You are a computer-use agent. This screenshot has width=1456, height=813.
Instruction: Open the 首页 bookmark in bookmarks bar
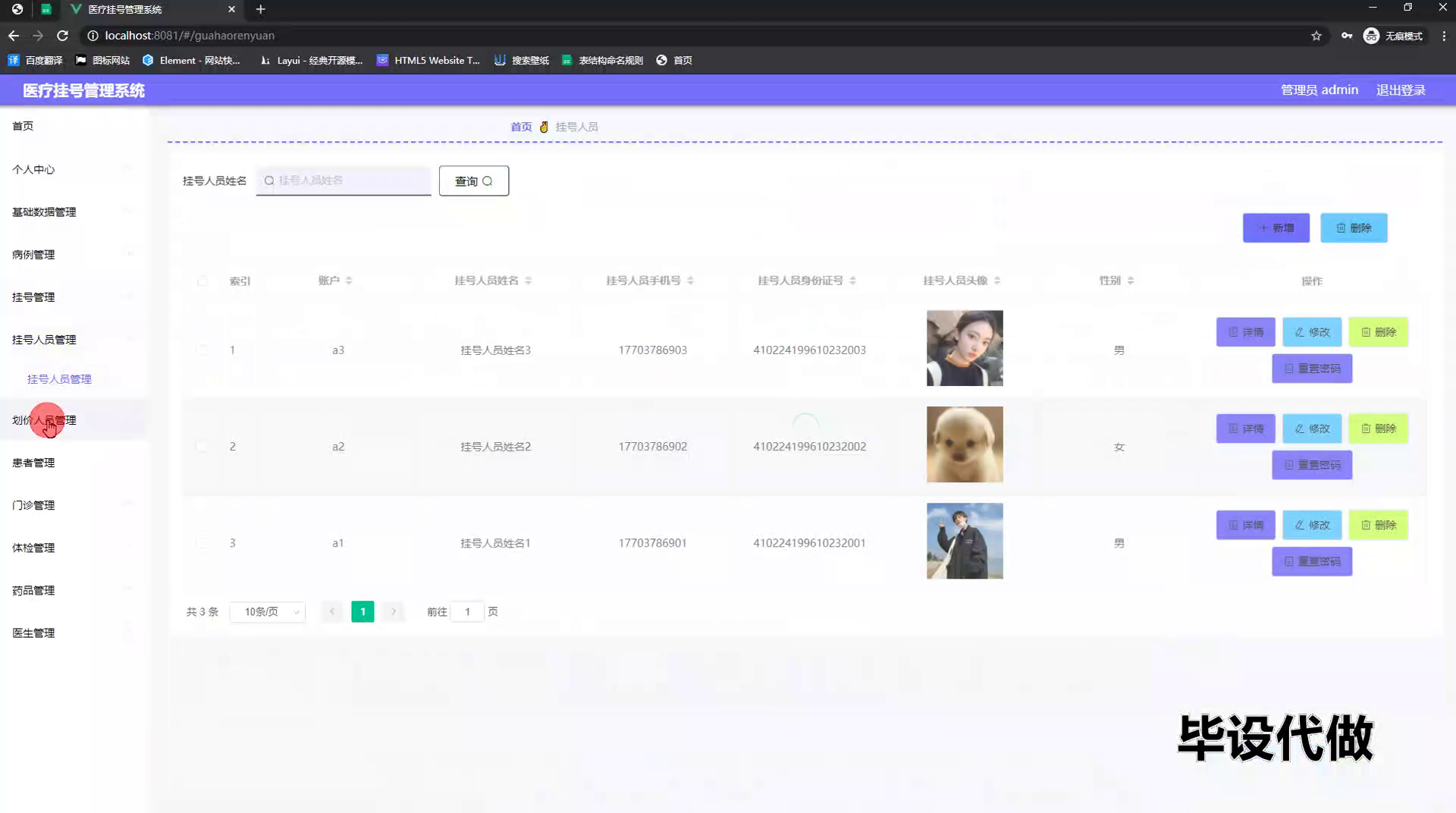pos(674,60)
